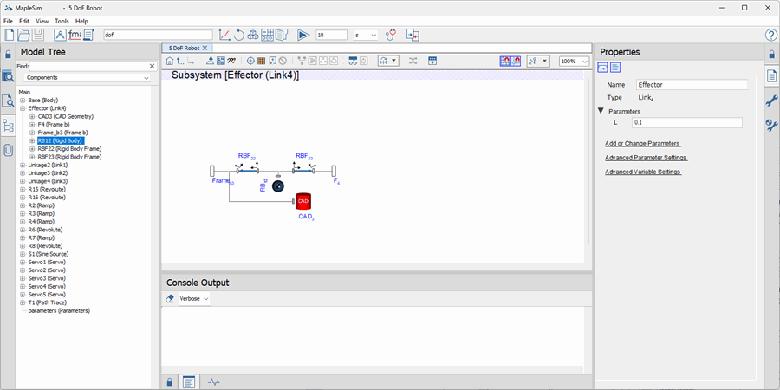Open the help question mark icon
780x390 pixels.
tap(771, 35)
